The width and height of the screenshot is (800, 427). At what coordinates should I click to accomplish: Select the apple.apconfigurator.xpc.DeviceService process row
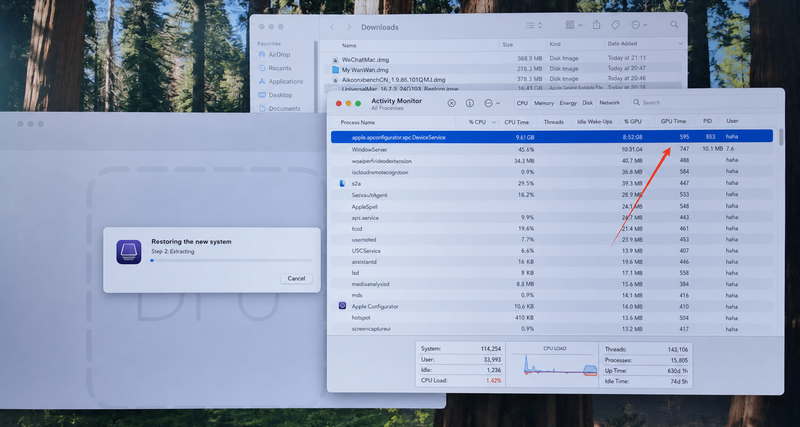(552, 137)
